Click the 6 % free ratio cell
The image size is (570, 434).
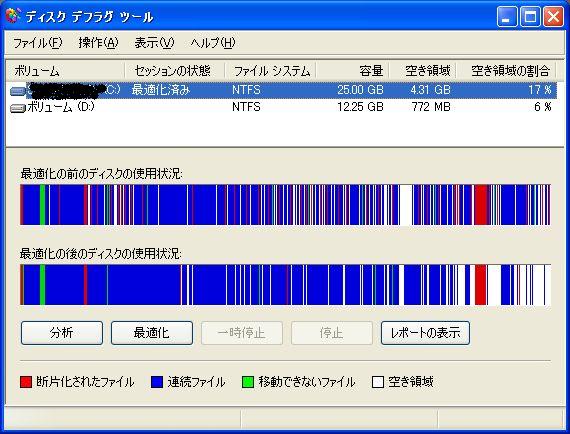tap(543, 107)
